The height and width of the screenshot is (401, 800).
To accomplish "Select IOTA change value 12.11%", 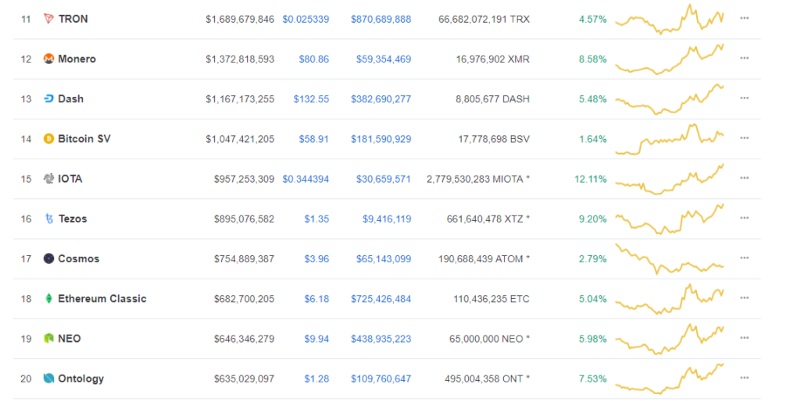I will coord(590,179).
